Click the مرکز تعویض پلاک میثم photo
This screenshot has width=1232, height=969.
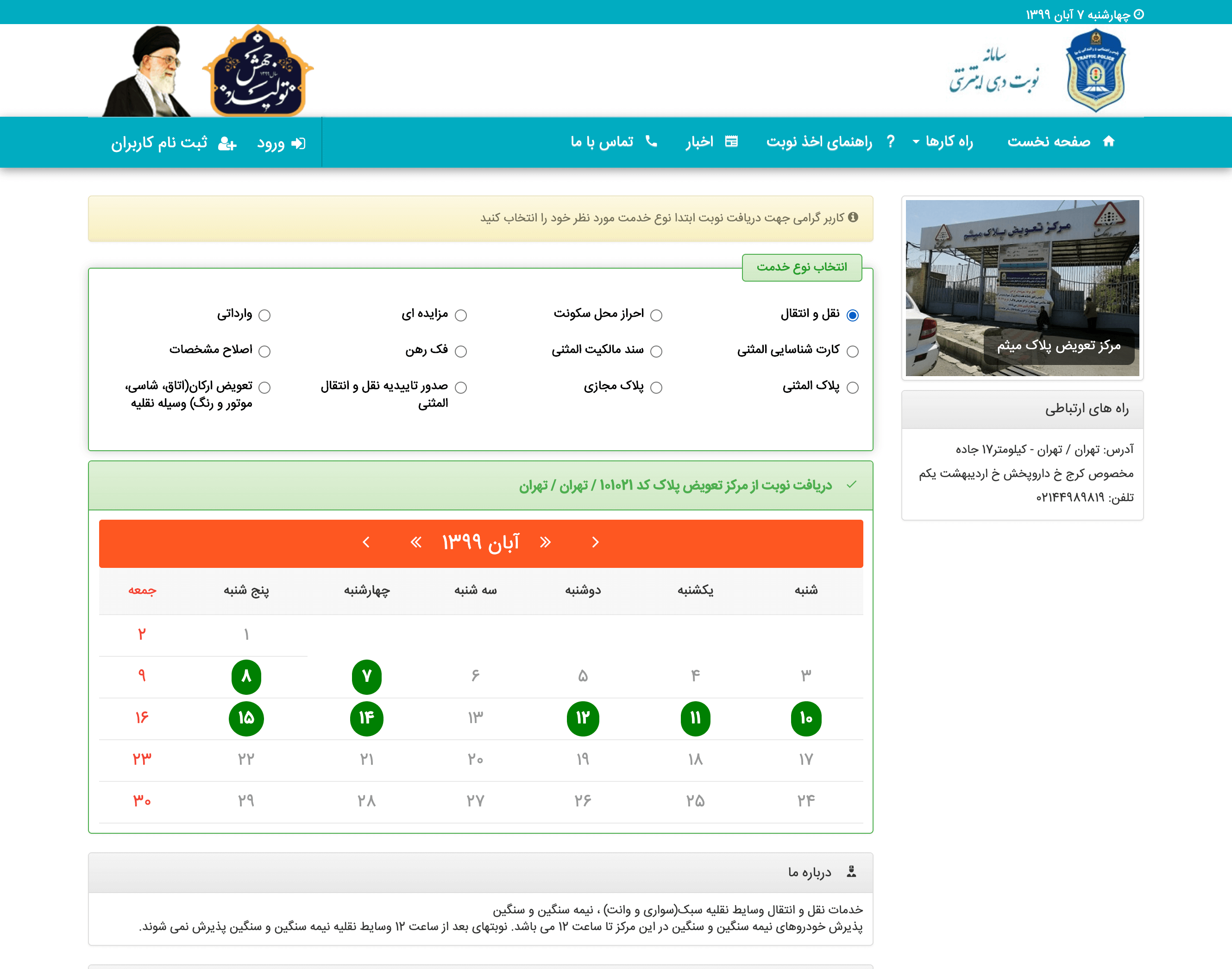(x=1022, y=288)
